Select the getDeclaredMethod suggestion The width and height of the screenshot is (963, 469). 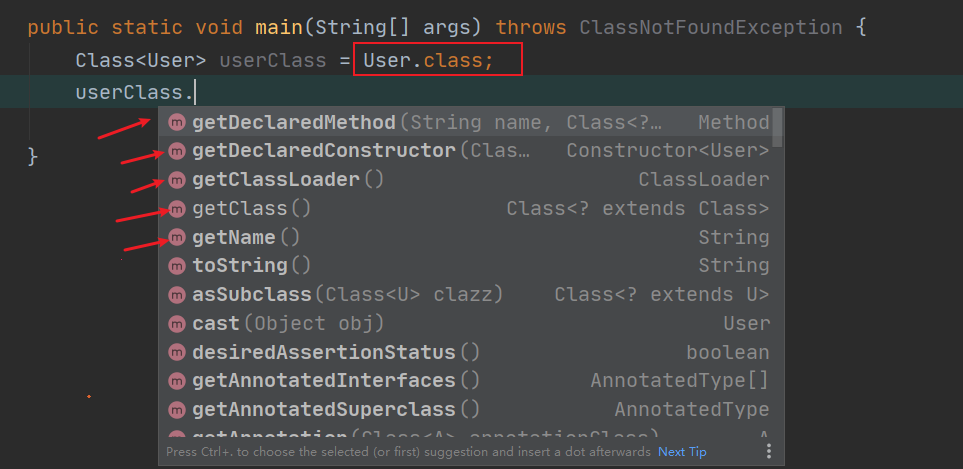click(x=294, y=123)
